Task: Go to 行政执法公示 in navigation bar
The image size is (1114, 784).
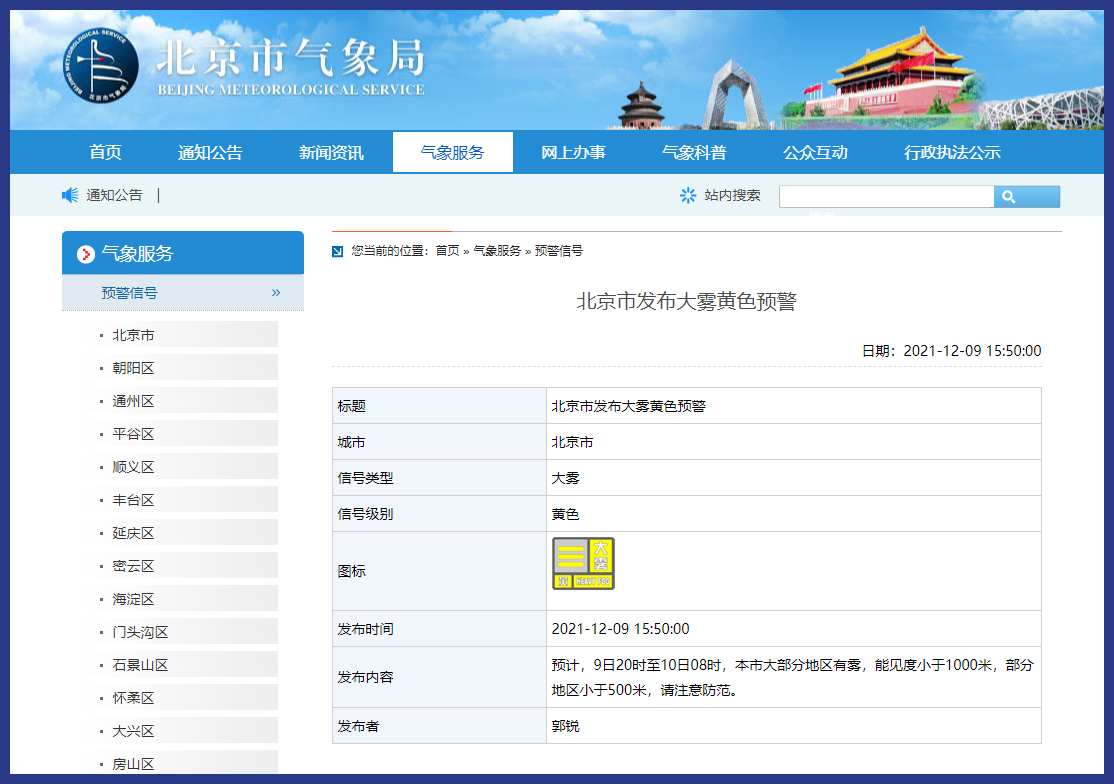Action: tap(952, 153)
